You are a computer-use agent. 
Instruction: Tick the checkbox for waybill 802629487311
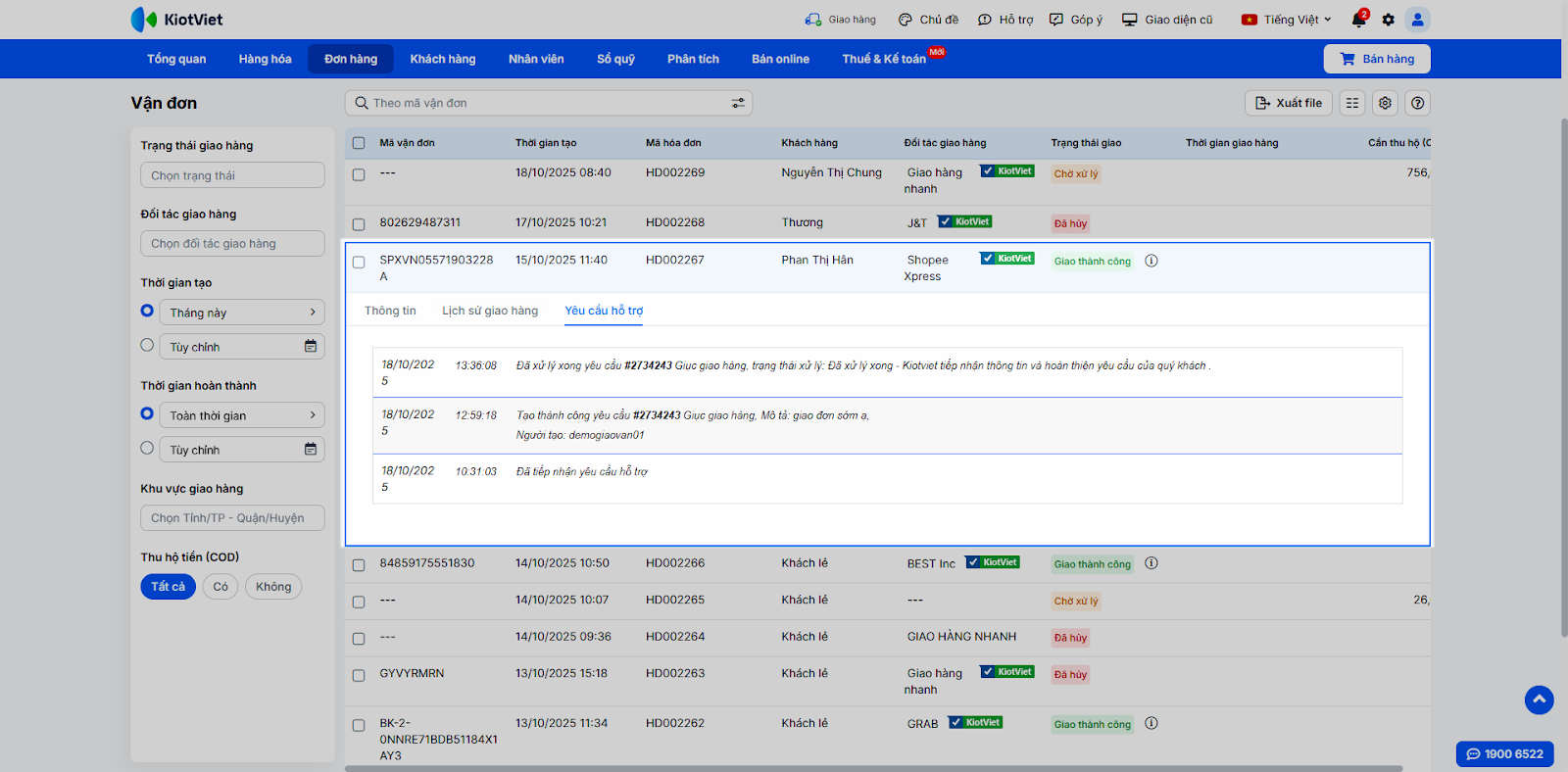[x=359, y=224]
